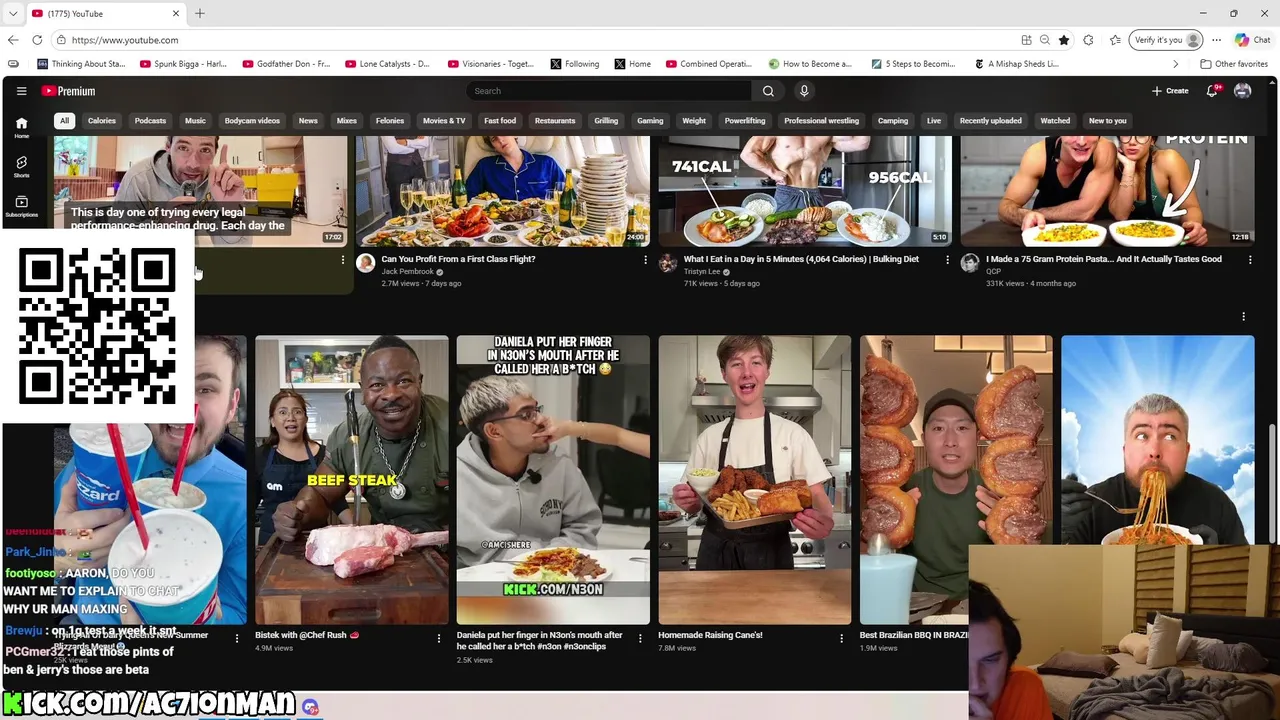The height and width of the screenshot is (720, 1280).
Task: Open the YouTube guide hamburger menu
Action: (21, 91)
